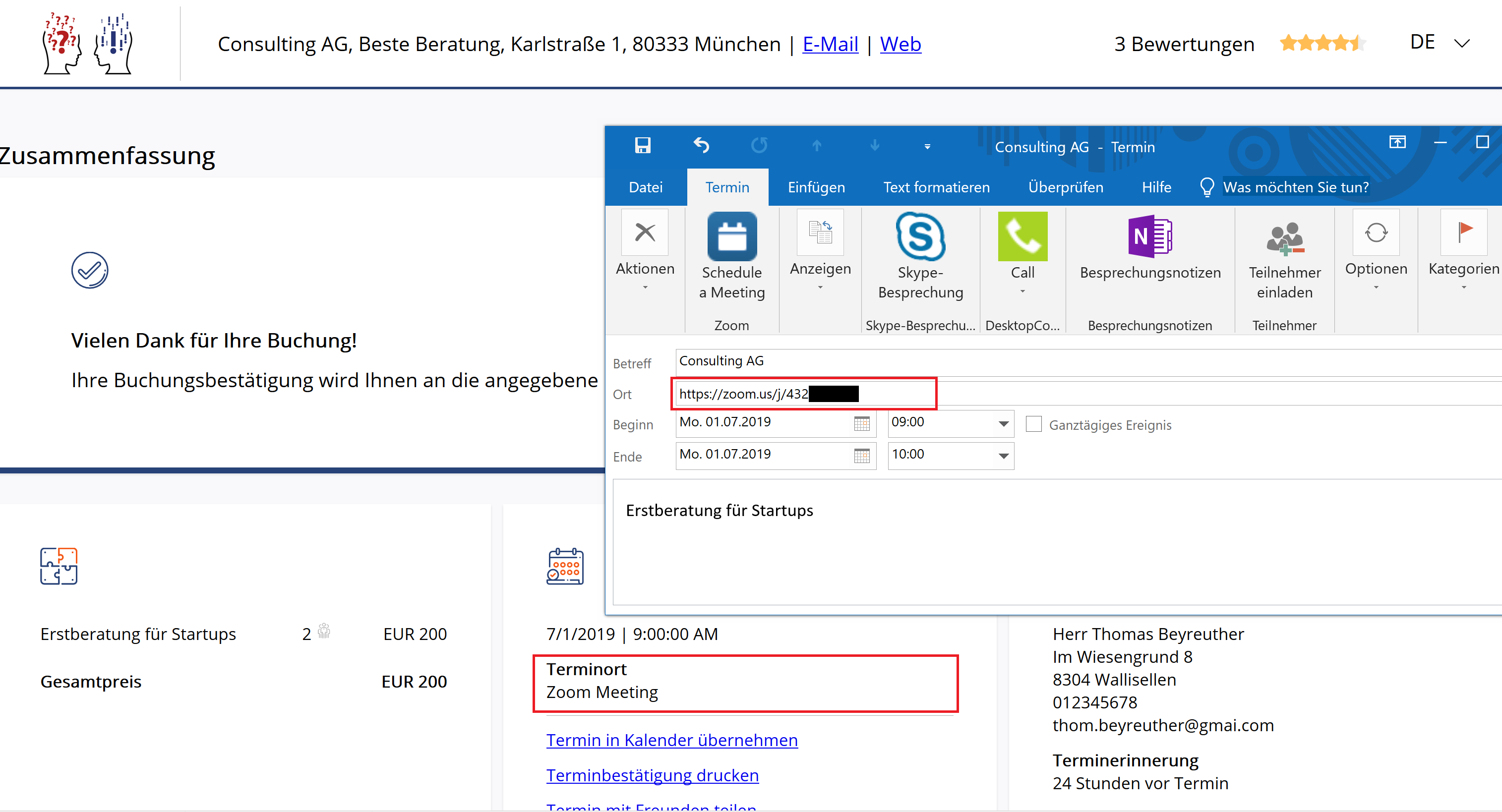Click the ribbon display options icon
Viewport: 1502px width, 812px height.
point(1397,142)
